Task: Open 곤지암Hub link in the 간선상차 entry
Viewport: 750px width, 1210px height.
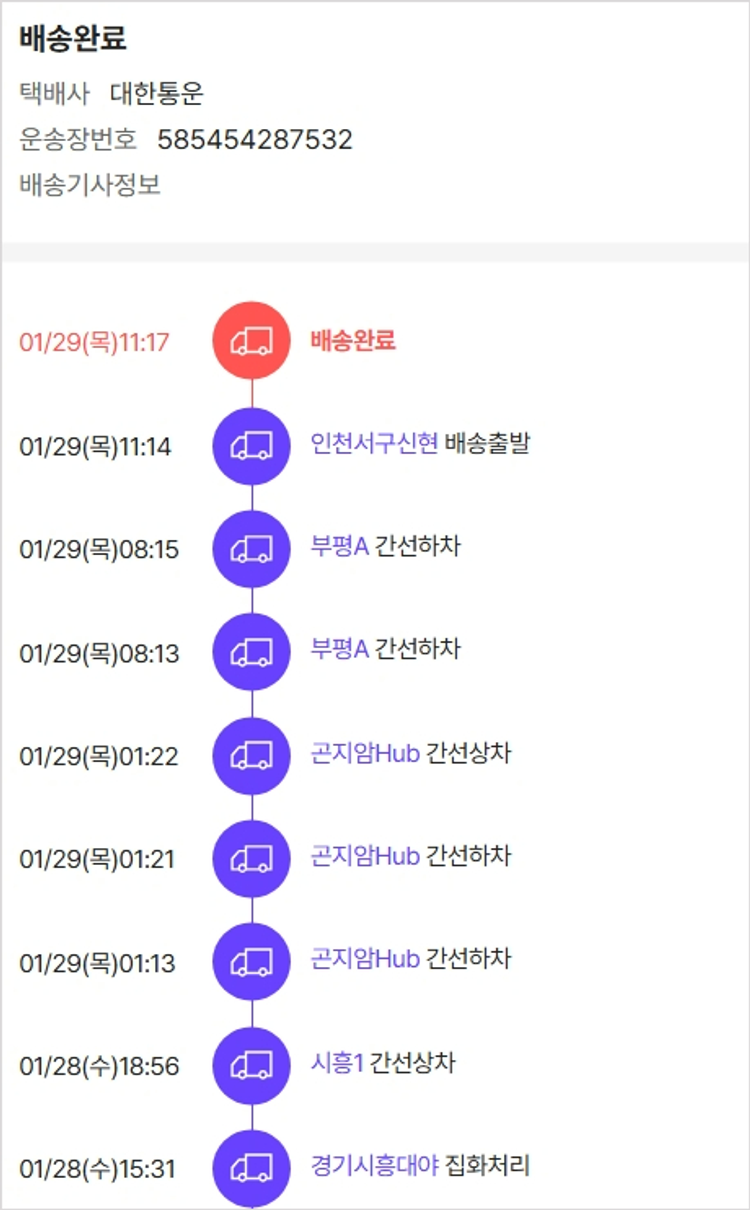Action: 365,753
